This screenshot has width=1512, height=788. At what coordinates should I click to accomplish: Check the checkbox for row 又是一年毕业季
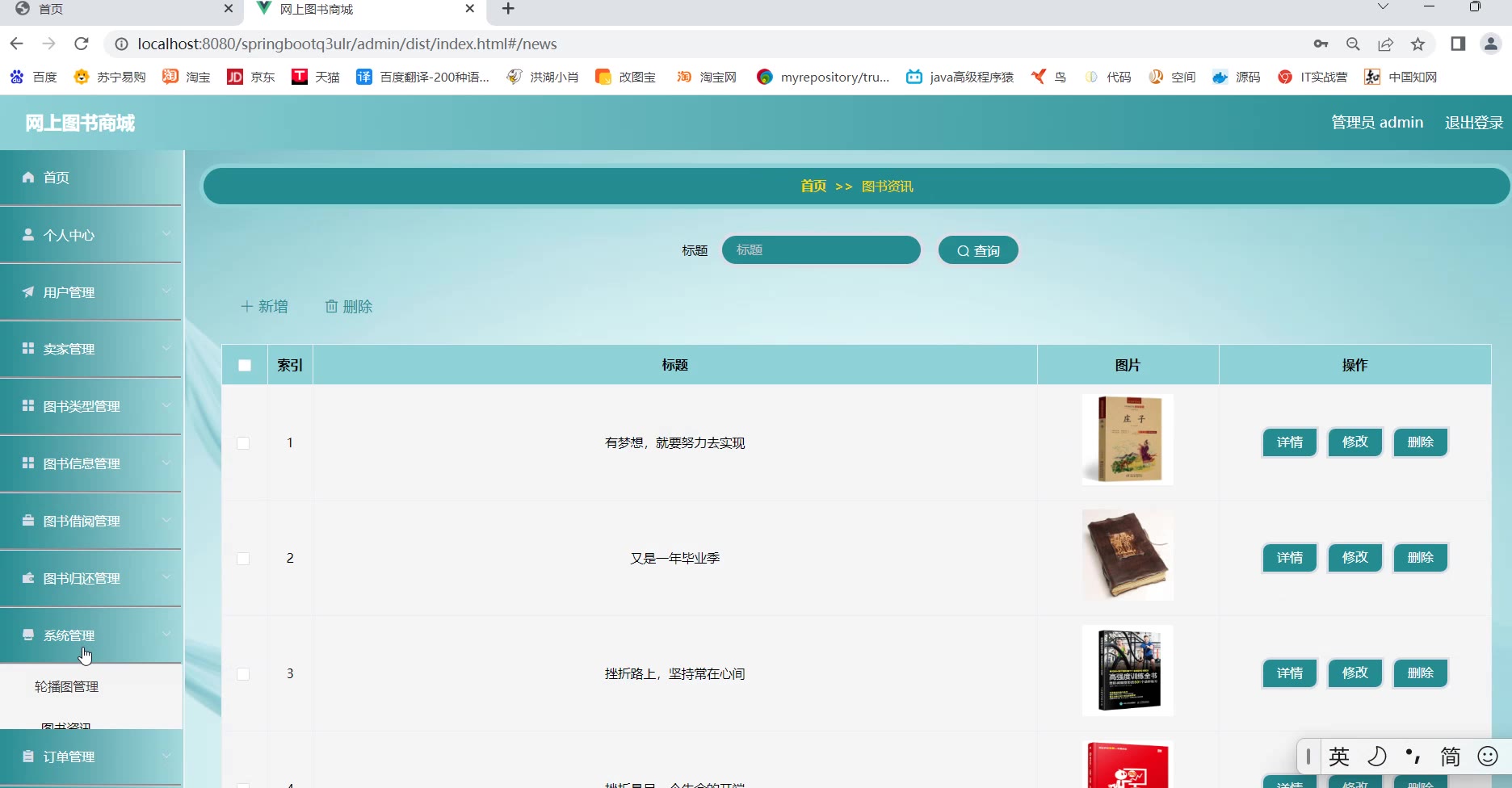coord(243,559)
